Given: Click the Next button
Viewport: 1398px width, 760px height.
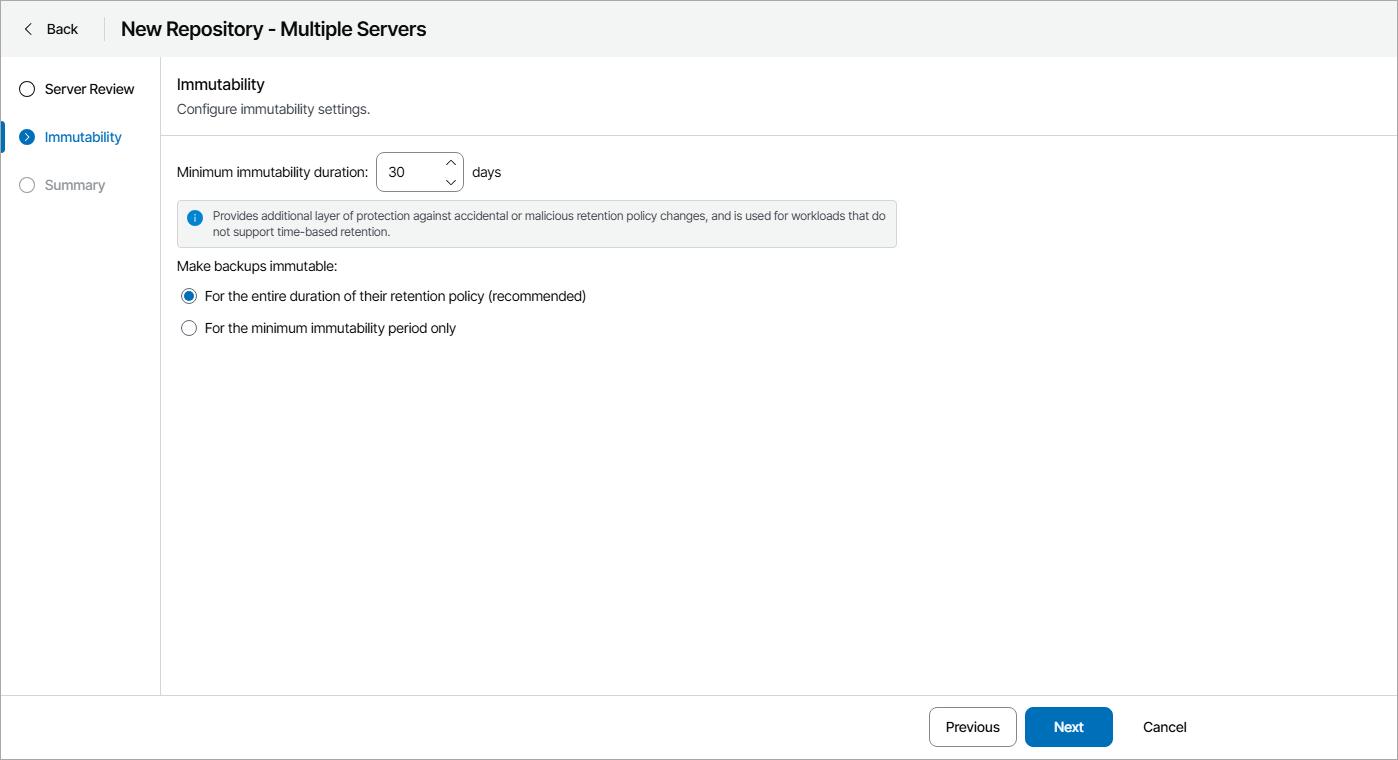Looking at the screenshot, I should [1068, 727].
